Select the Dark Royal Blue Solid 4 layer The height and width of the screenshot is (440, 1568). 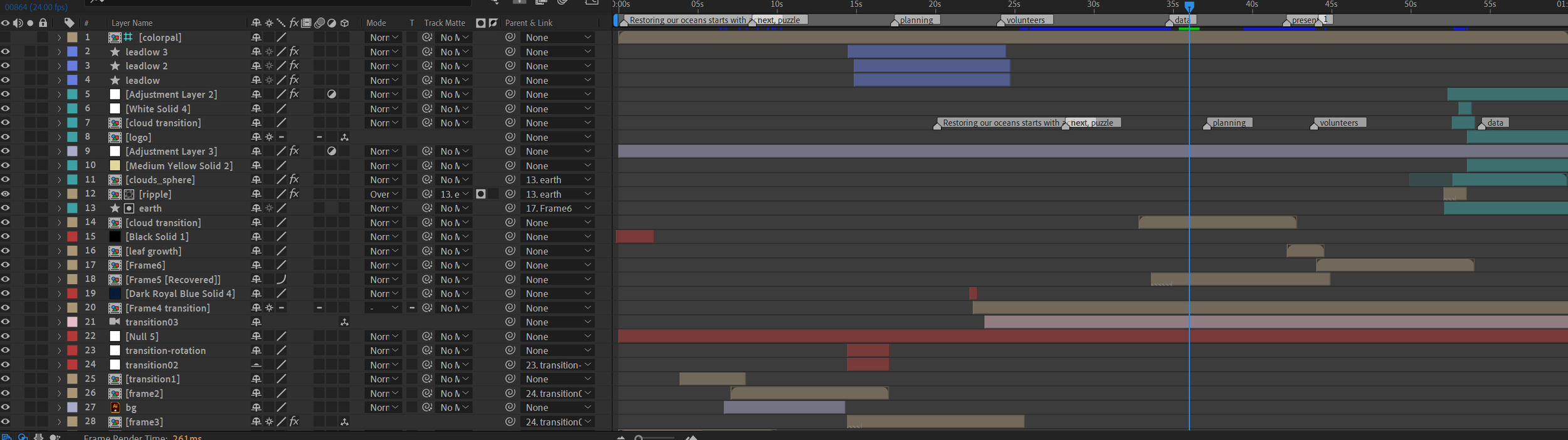click(x=180, y=293)
